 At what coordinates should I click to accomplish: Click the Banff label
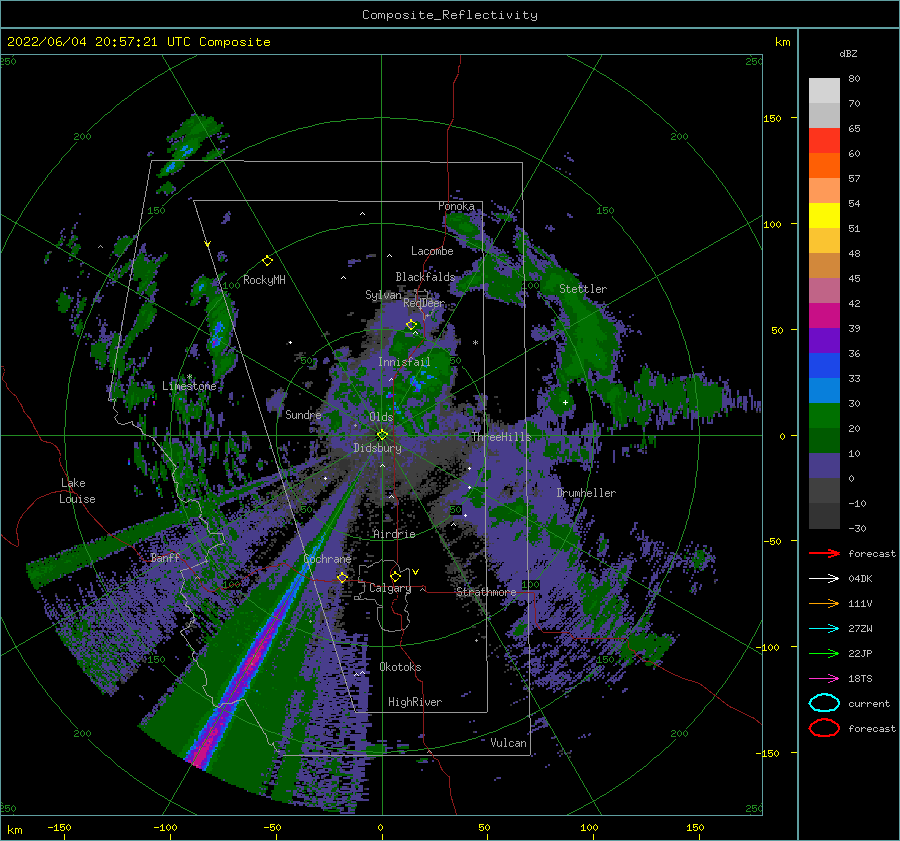point(165,557)
